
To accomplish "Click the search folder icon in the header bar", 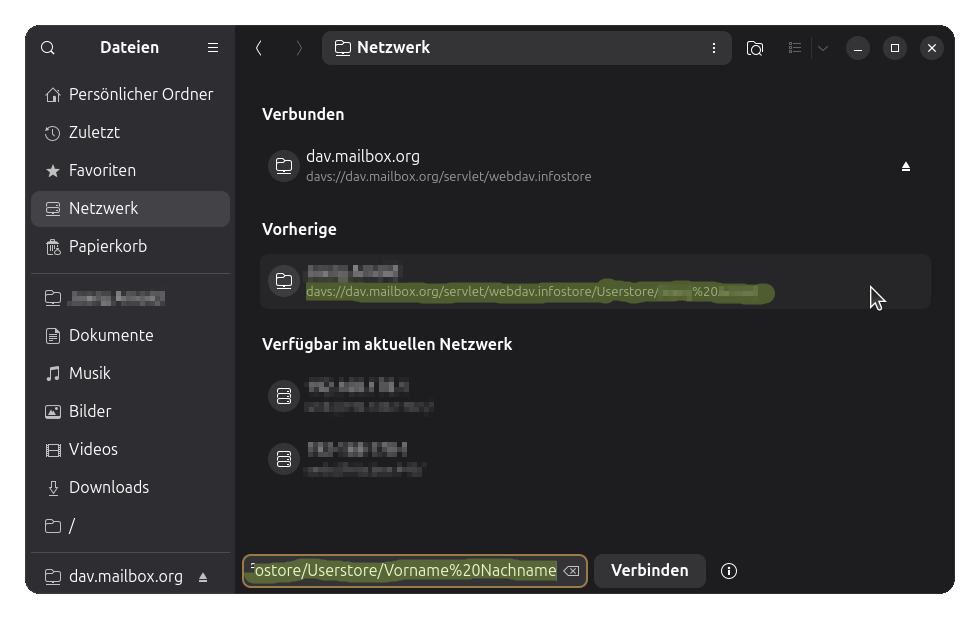I will [755, 48].
